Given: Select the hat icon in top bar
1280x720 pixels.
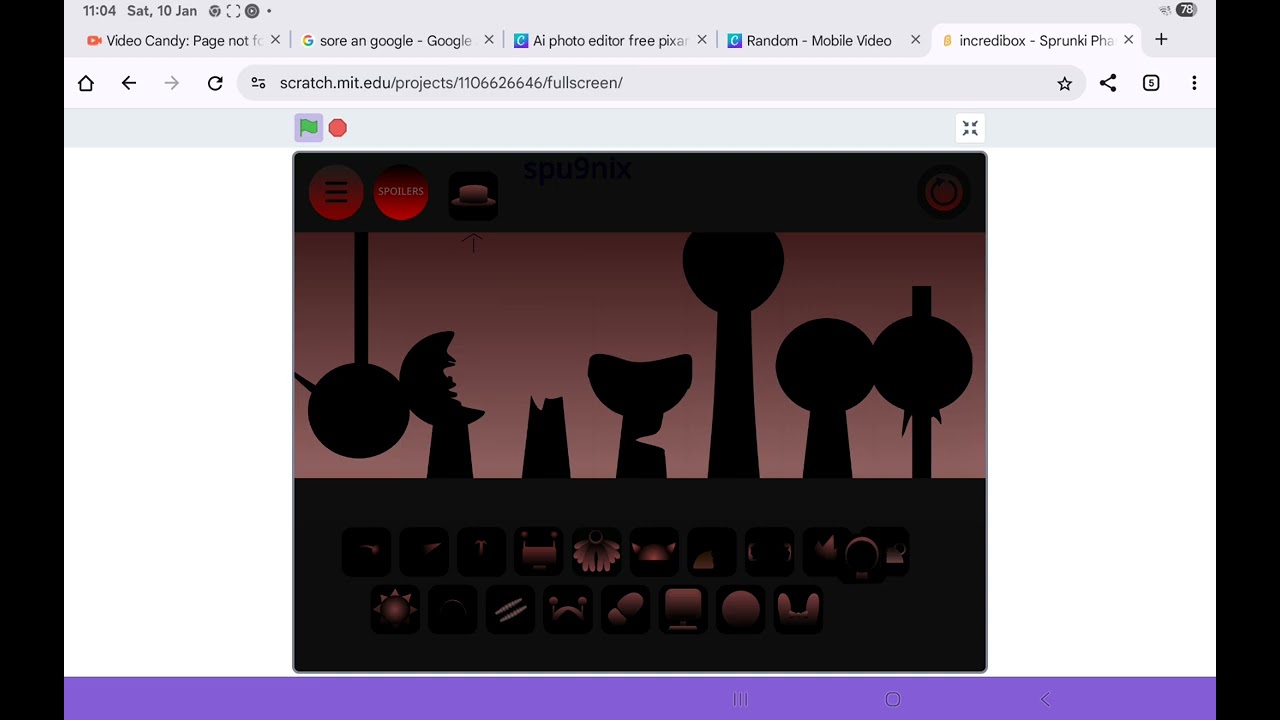Looking at the screenshot, I should 473,195.
